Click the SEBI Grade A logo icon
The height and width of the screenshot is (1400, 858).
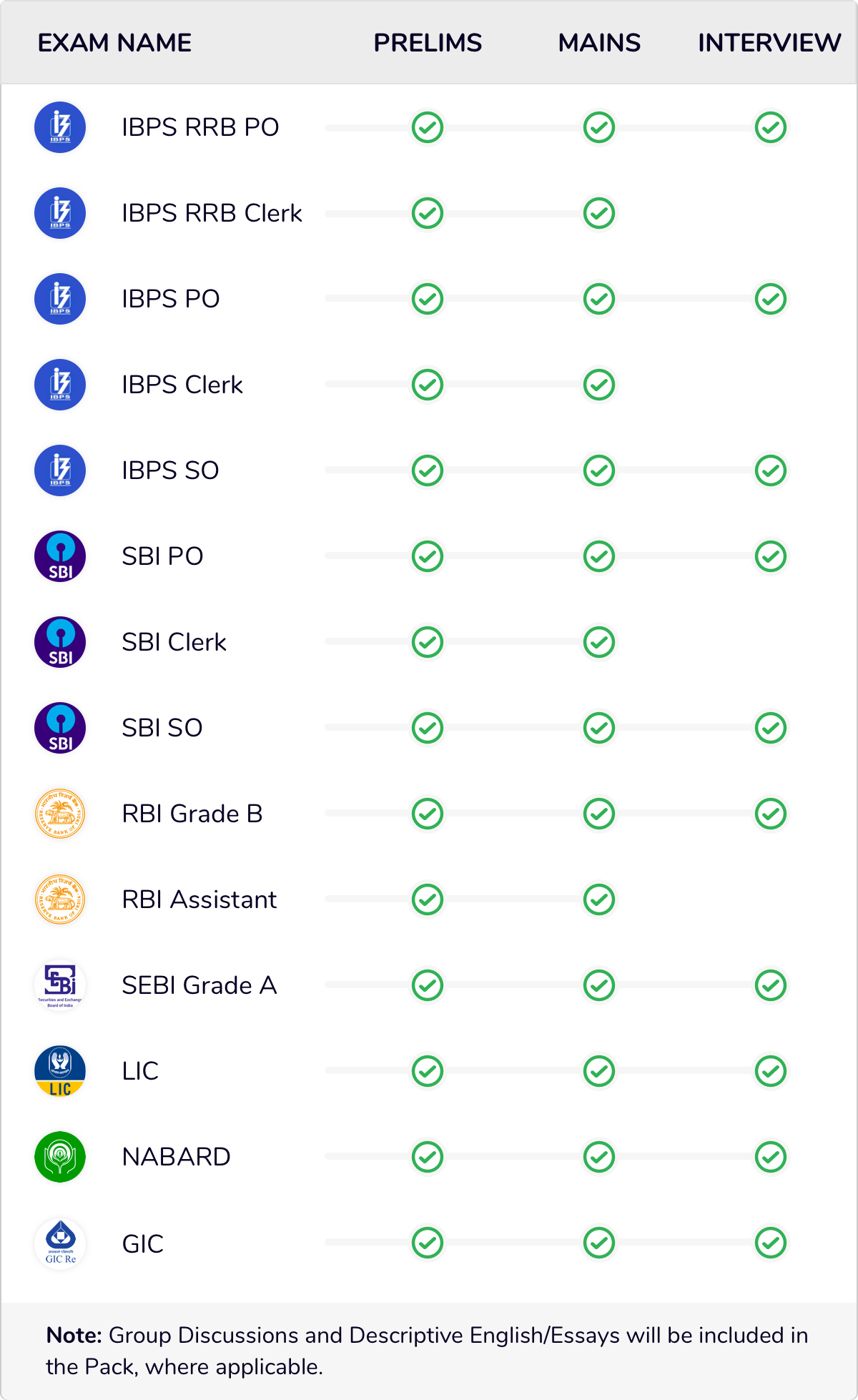click(60, 985)
